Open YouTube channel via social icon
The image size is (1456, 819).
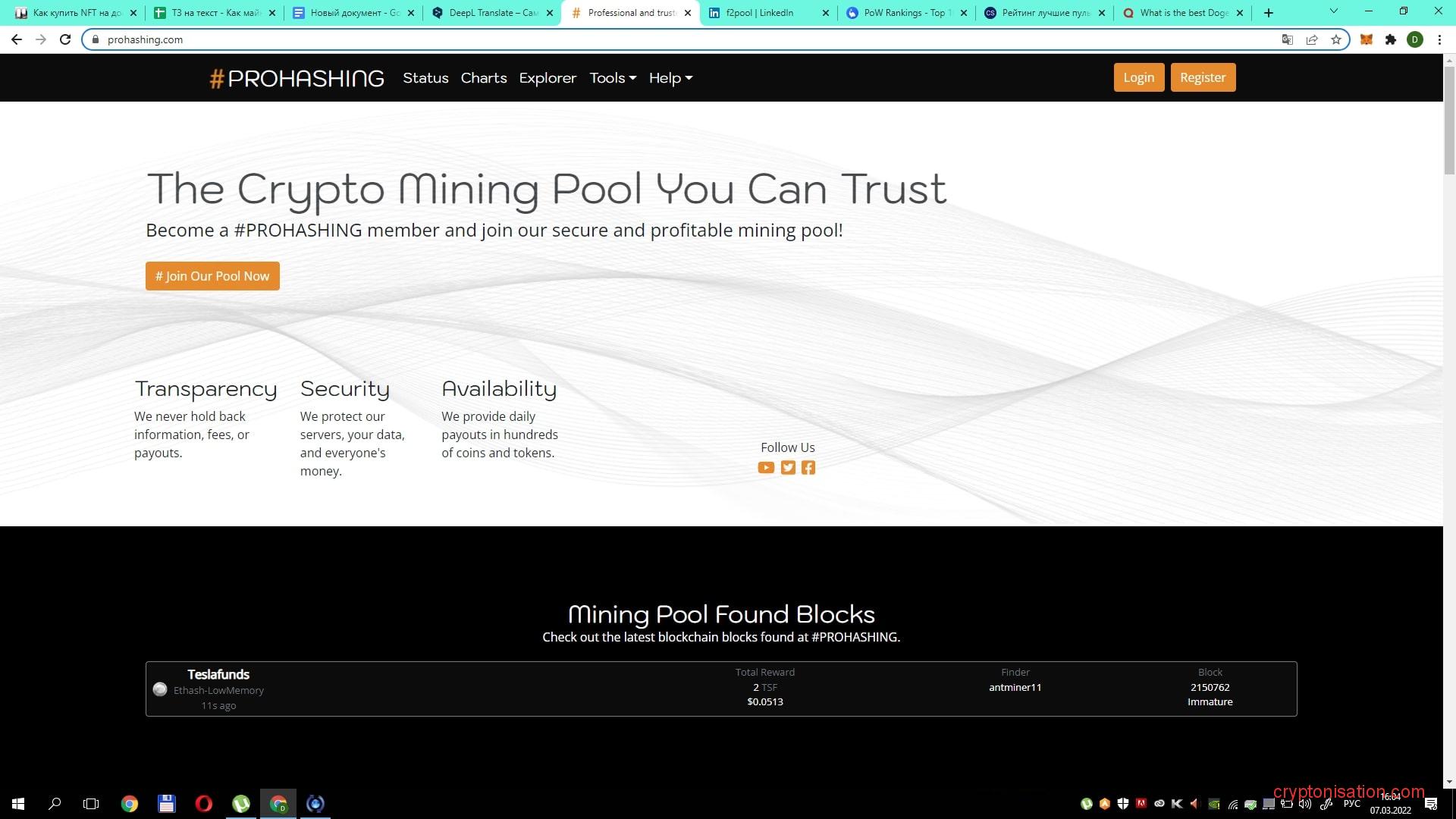pyautogui.click(x=766, y=467)
